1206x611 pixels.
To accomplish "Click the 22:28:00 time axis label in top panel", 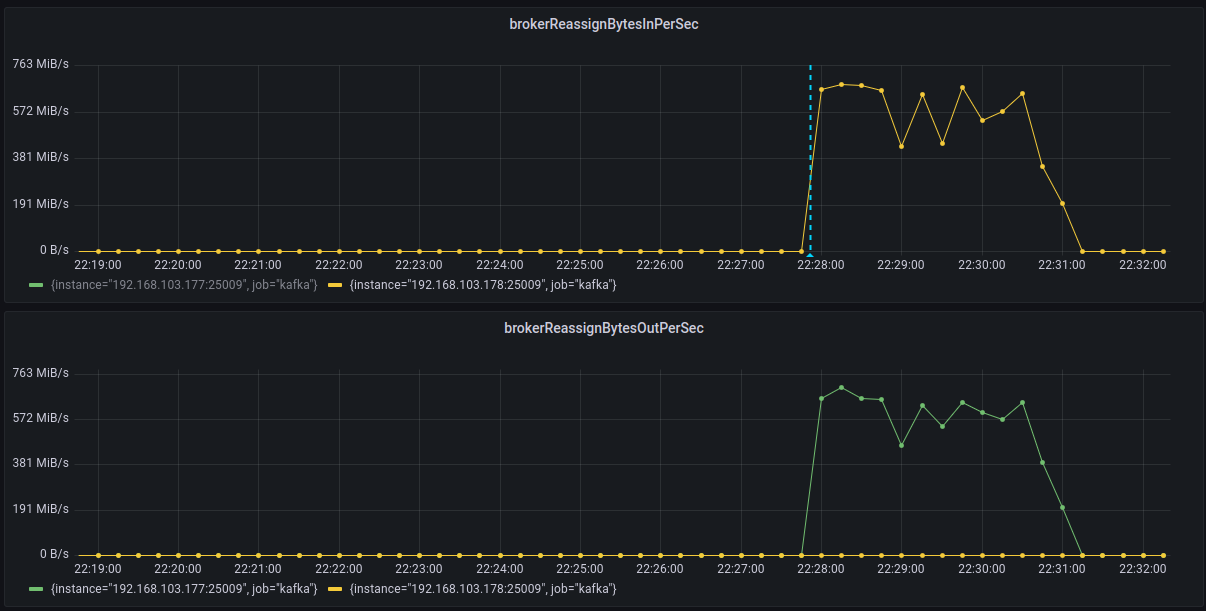I will click(821, 265).
